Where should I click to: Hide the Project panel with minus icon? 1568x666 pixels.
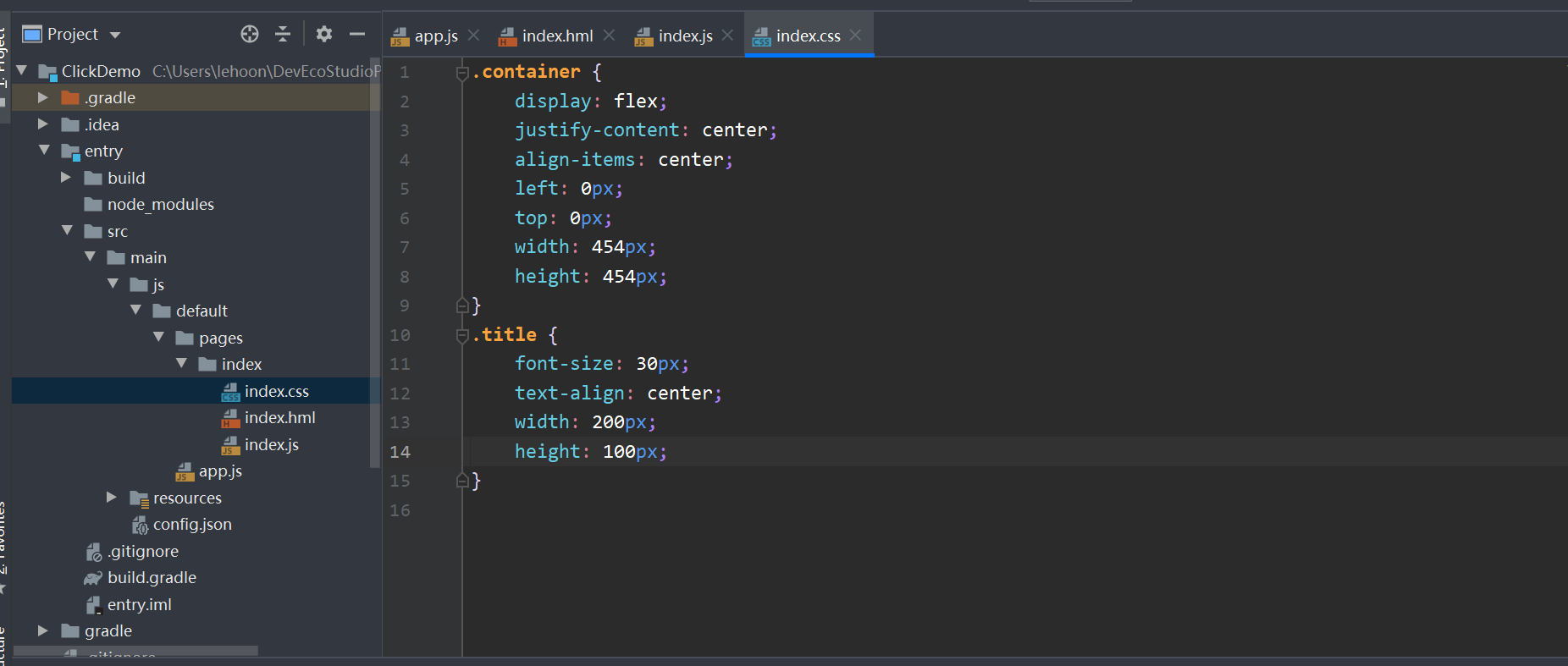[x=357, y=34]
